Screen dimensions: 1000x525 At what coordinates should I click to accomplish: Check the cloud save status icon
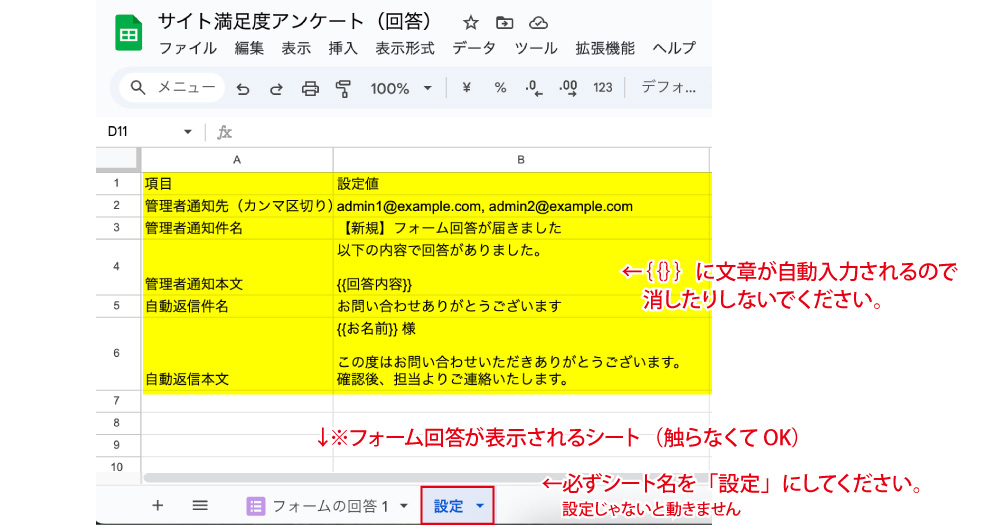coord(538,23)
